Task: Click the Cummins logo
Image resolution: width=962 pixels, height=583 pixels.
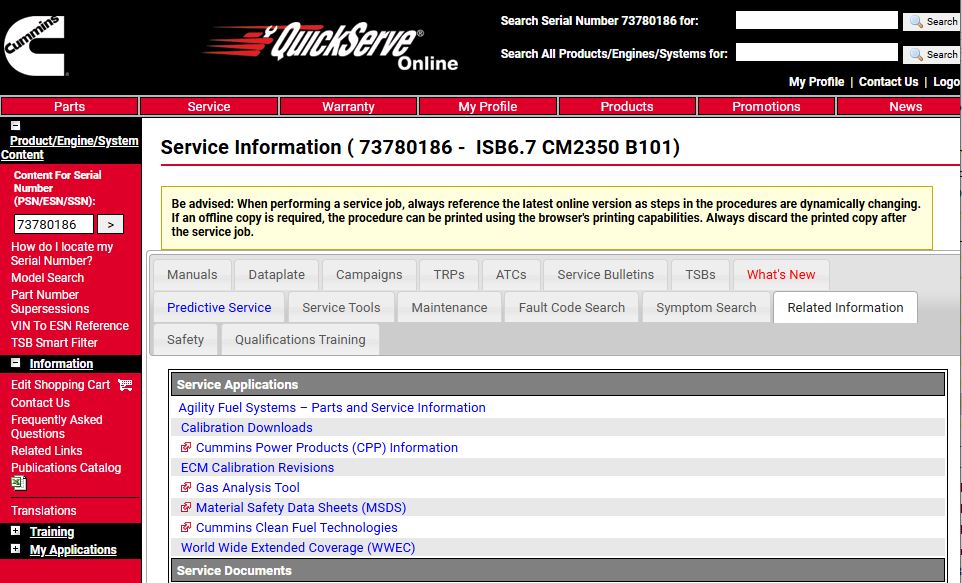Action: coord(35,45)
